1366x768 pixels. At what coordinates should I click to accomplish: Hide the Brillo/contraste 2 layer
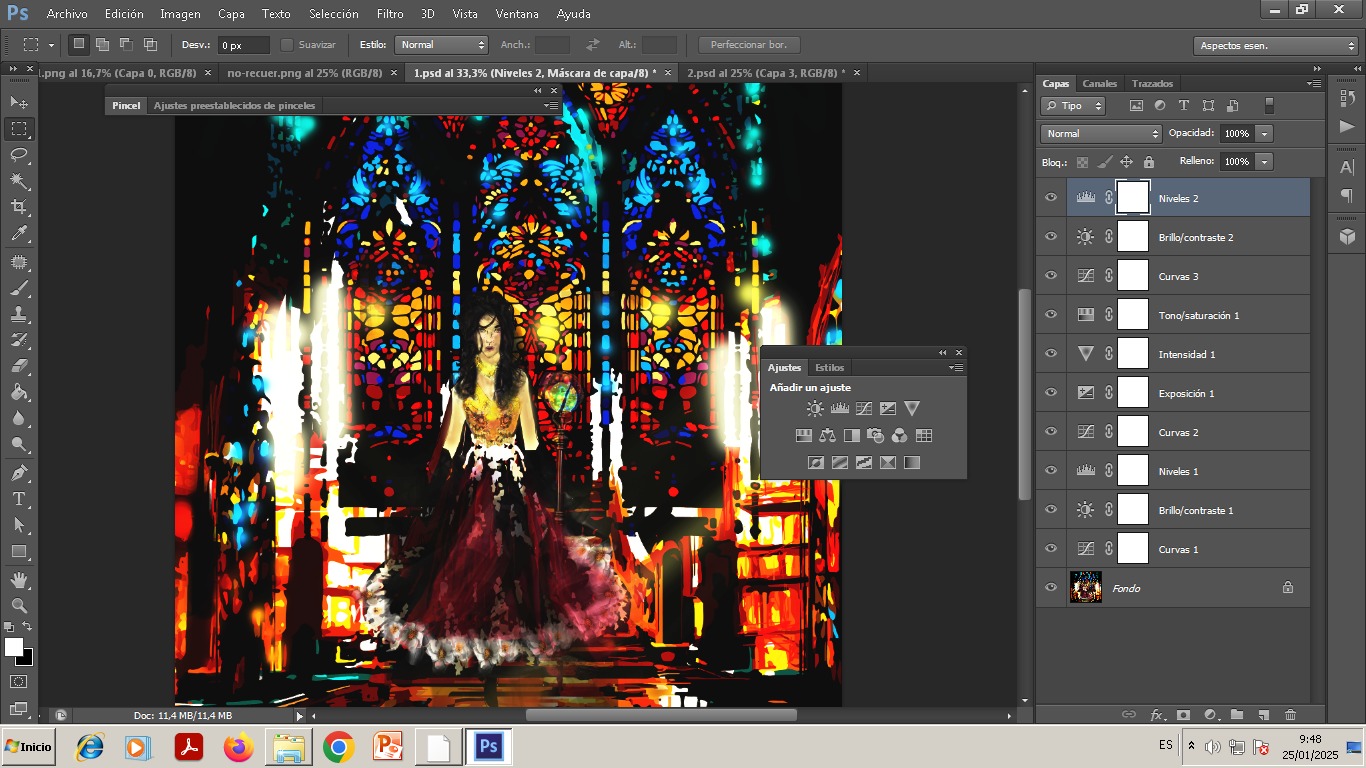[x=1051, y=237]
